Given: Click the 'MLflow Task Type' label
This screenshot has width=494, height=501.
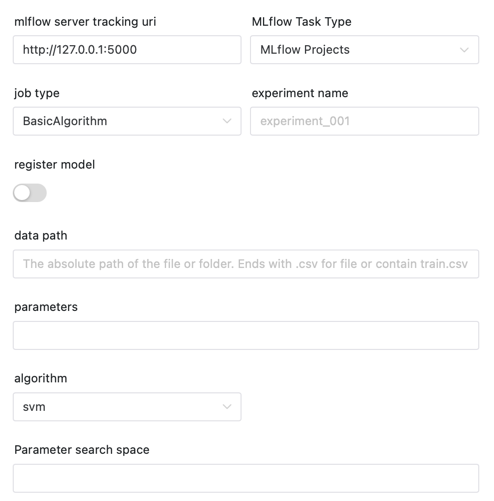Looking at the screenshot, I should click(301, 22).
